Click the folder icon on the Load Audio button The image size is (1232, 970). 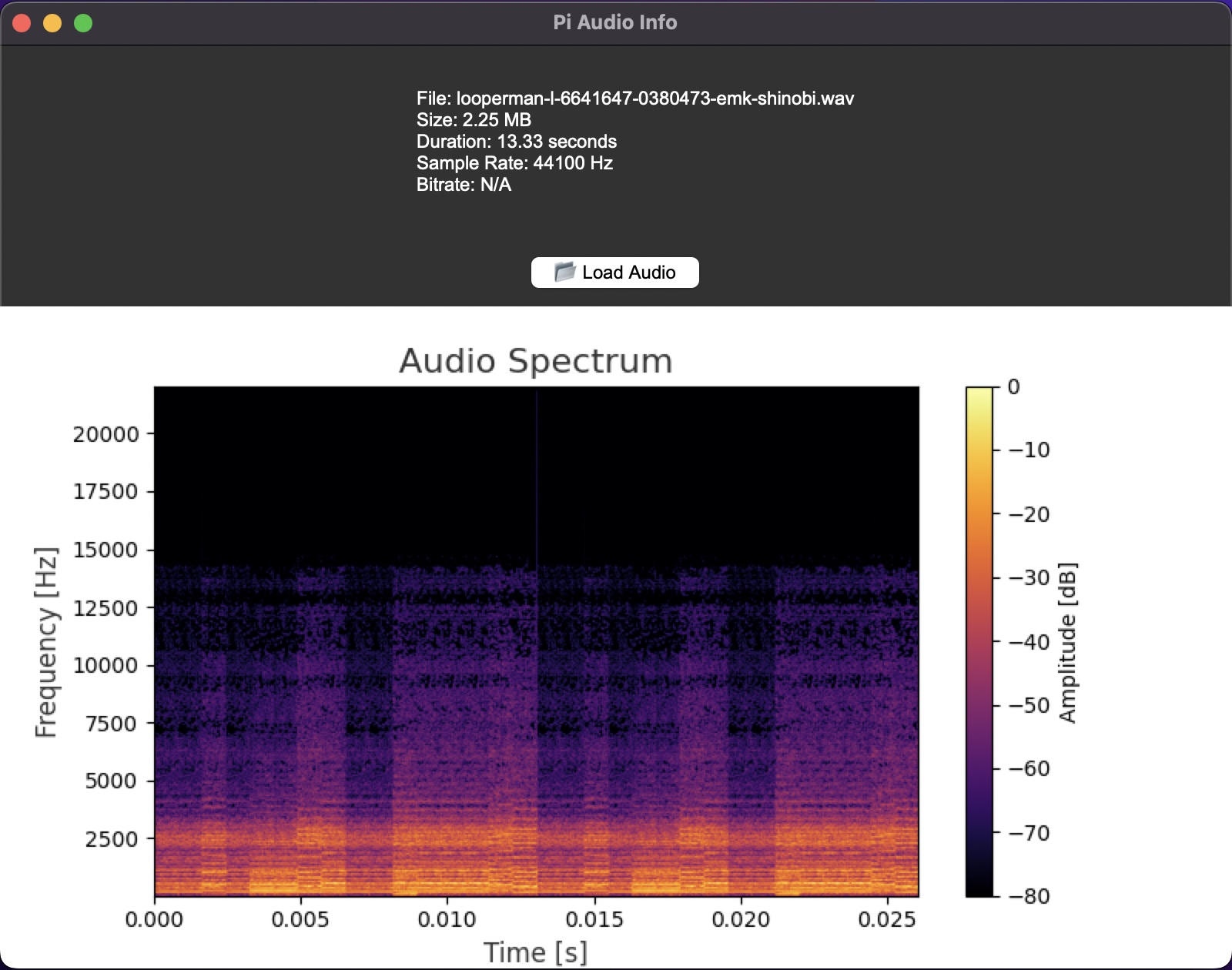564,272
